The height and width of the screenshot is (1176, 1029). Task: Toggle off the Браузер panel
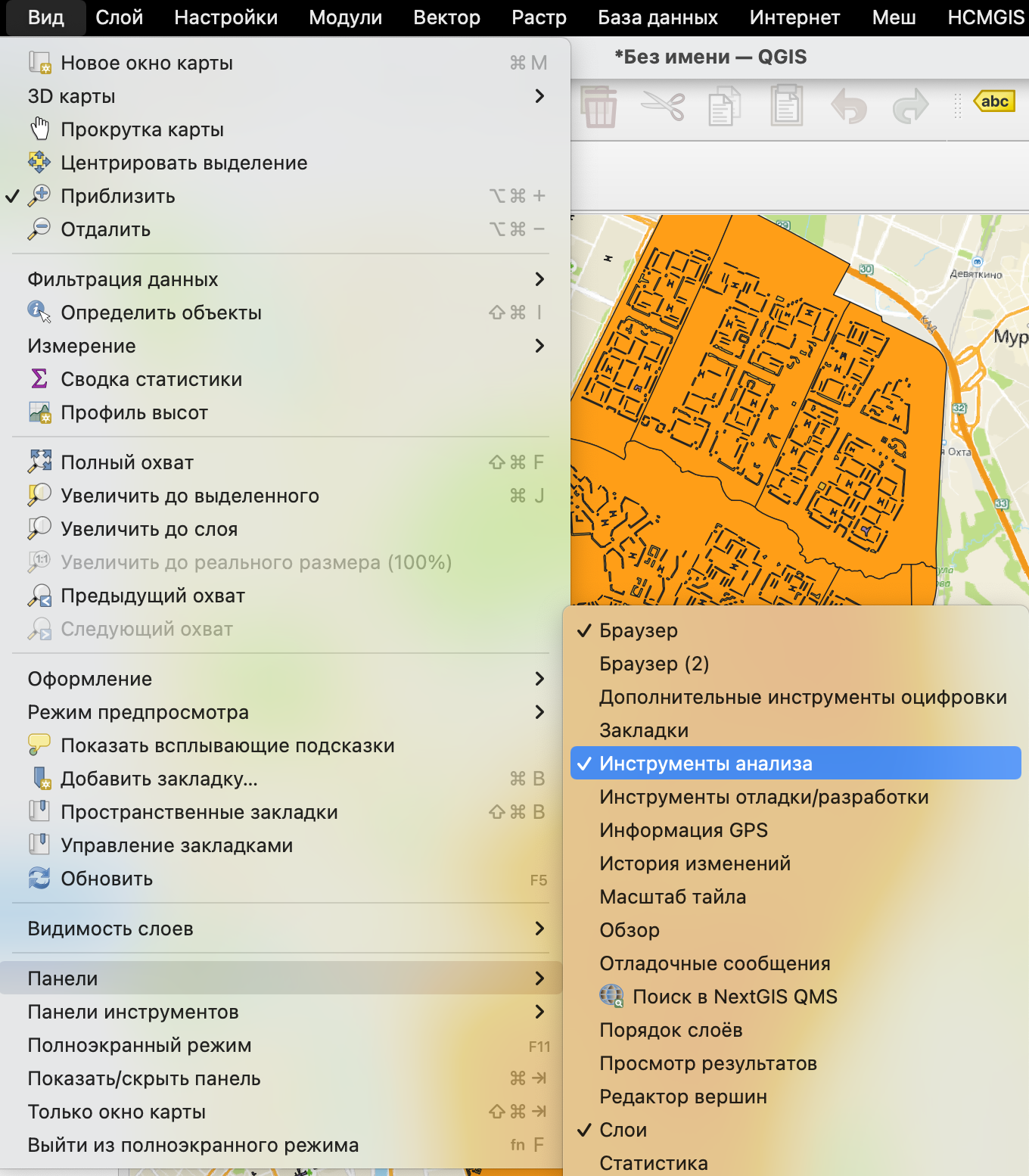638,630
